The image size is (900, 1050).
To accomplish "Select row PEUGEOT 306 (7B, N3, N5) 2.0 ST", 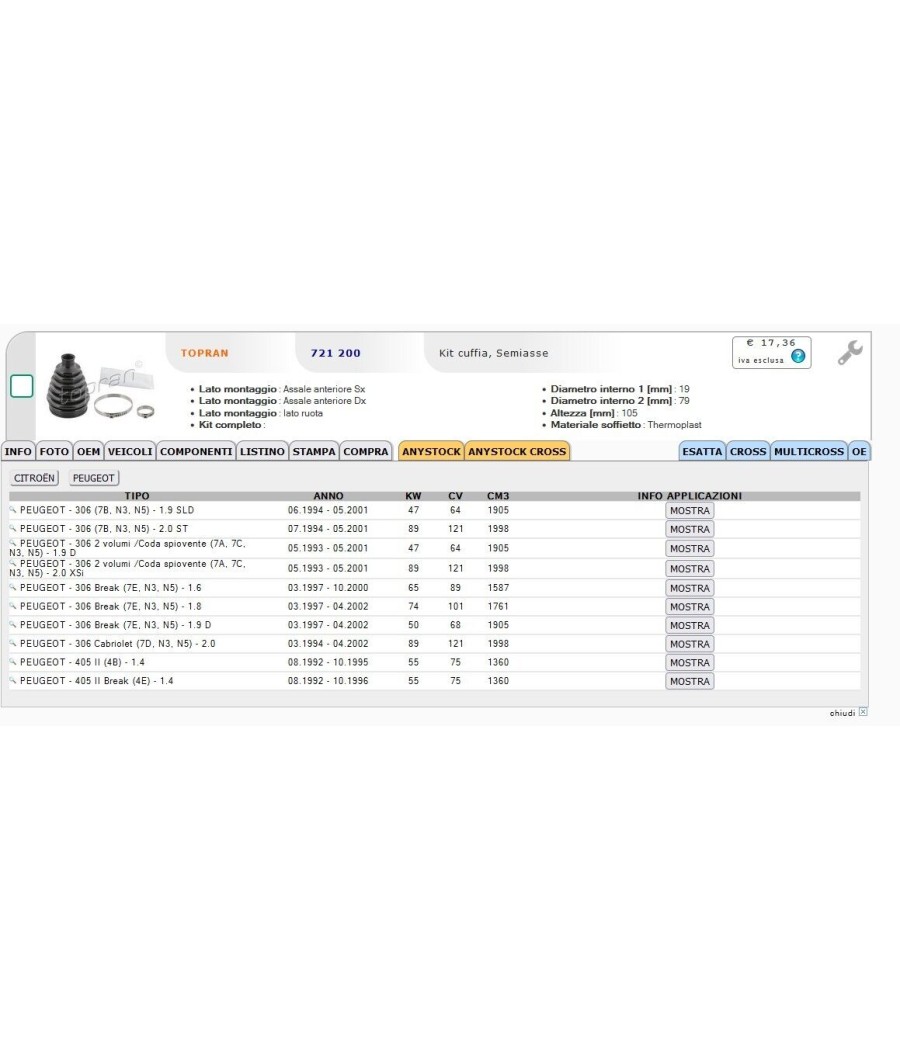I will tap(435, 529).
